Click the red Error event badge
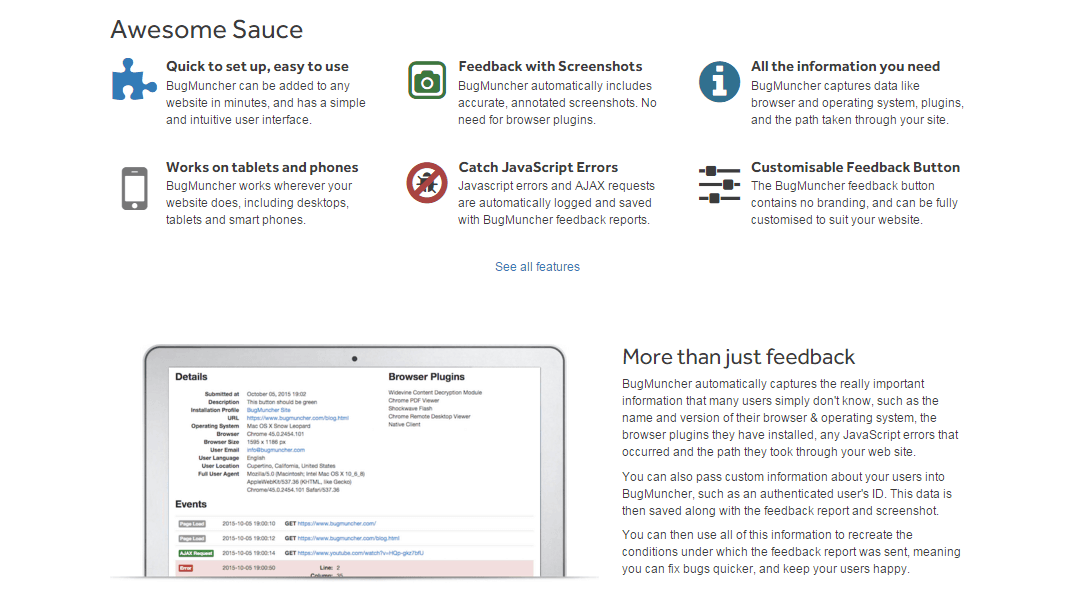The width and height of the screenshot is (1075, 611). click(x=186, y=568)
